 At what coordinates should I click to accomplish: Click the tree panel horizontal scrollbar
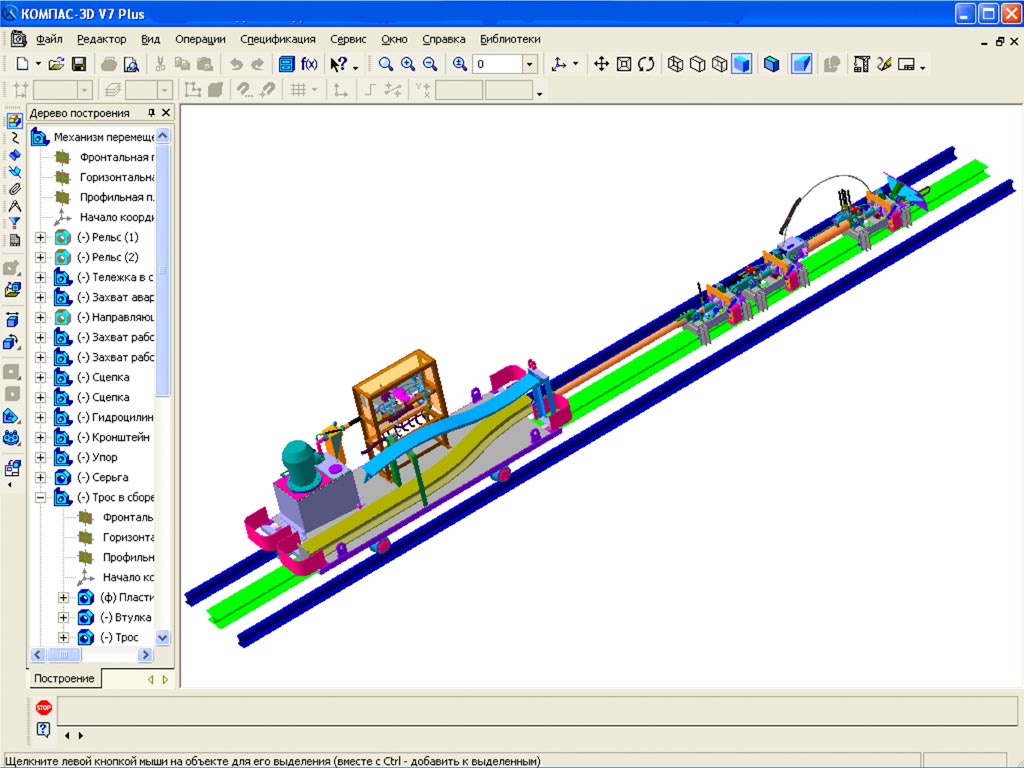click(x=90, y=655)
